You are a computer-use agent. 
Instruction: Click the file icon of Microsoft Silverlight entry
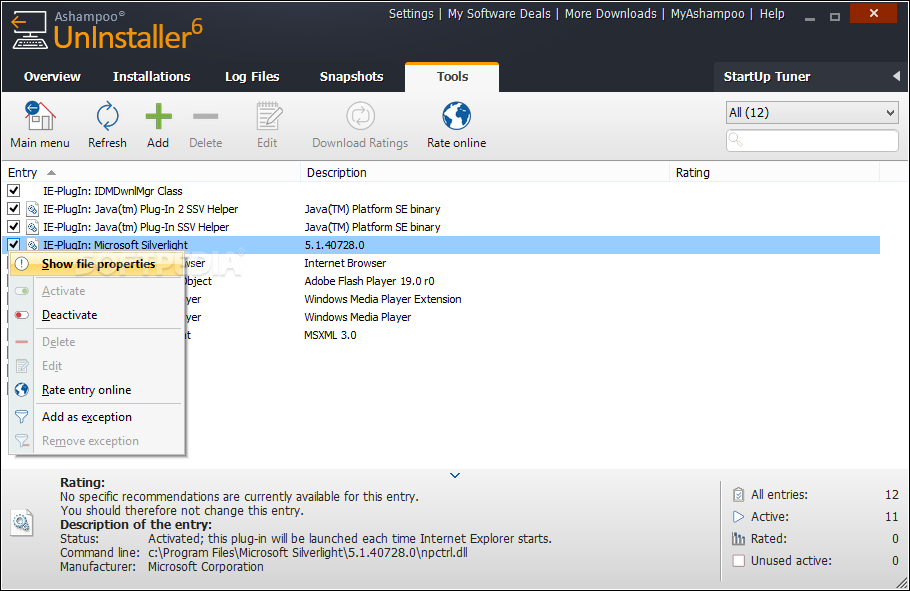tap(32, 245)
